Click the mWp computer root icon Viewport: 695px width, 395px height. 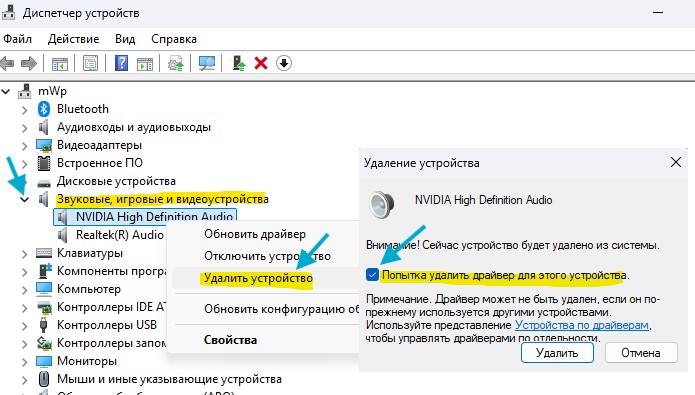point(25,91)
